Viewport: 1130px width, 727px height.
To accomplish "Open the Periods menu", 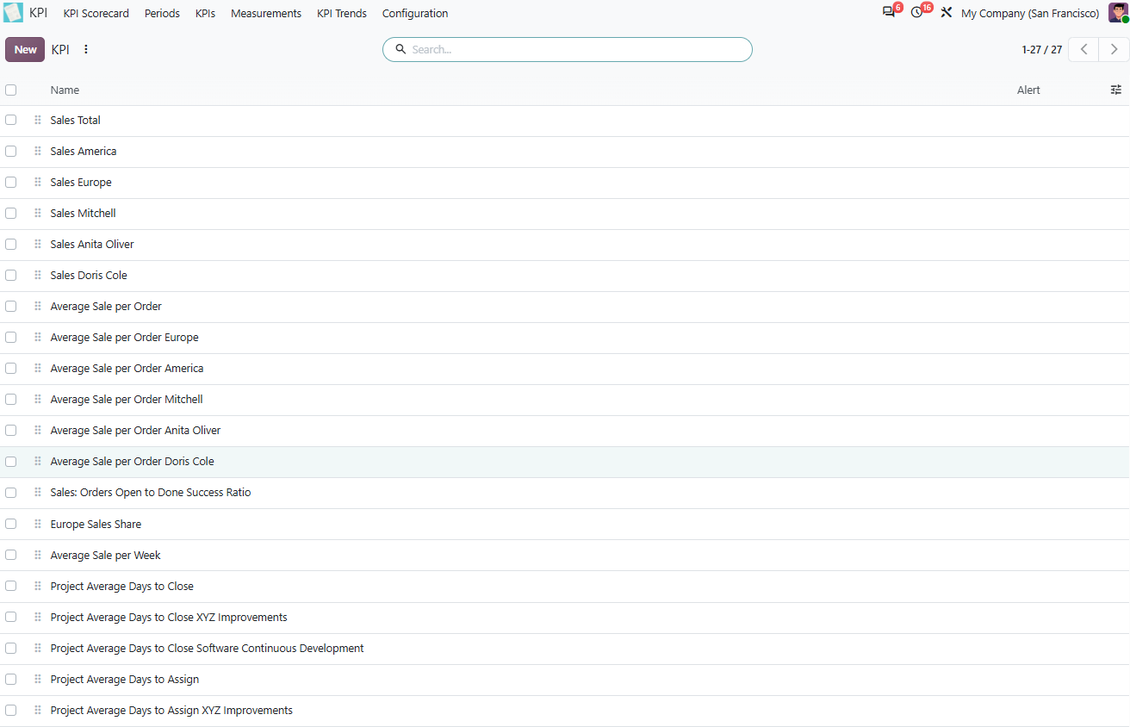I will tap(162, 13).
